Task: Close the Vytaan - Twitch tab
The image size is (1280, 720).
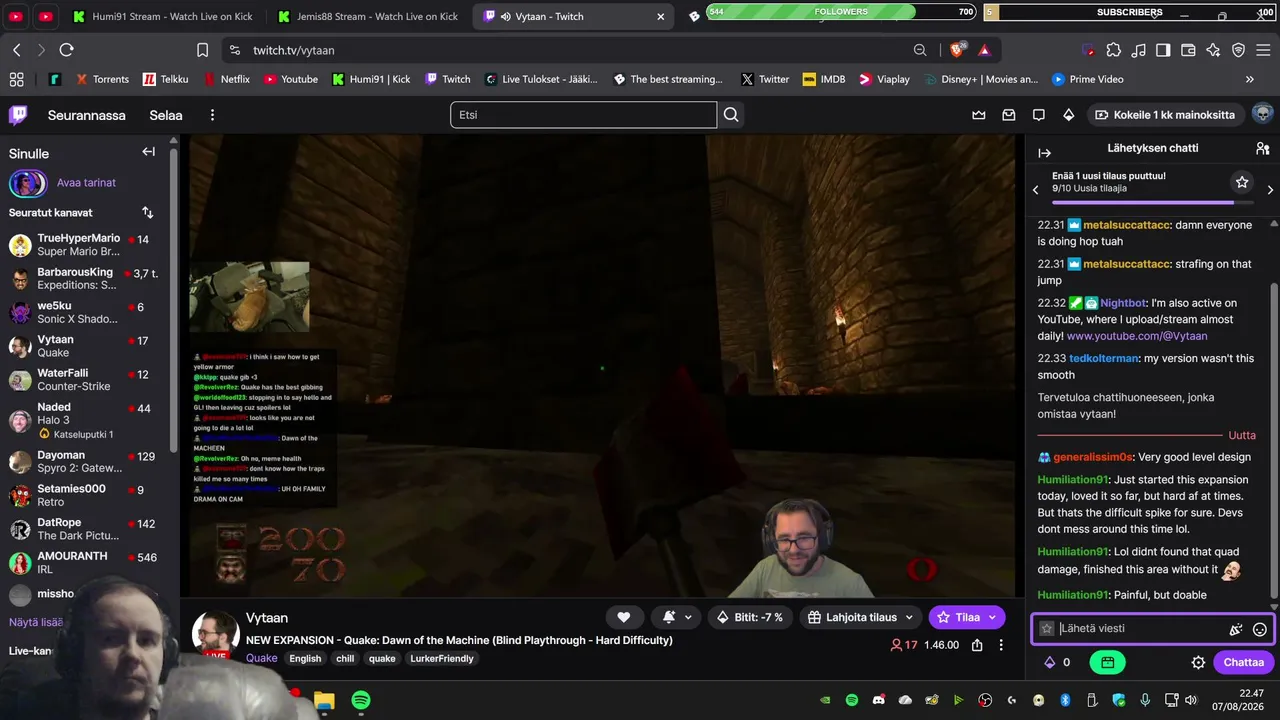Action: (x=660, y=16)
